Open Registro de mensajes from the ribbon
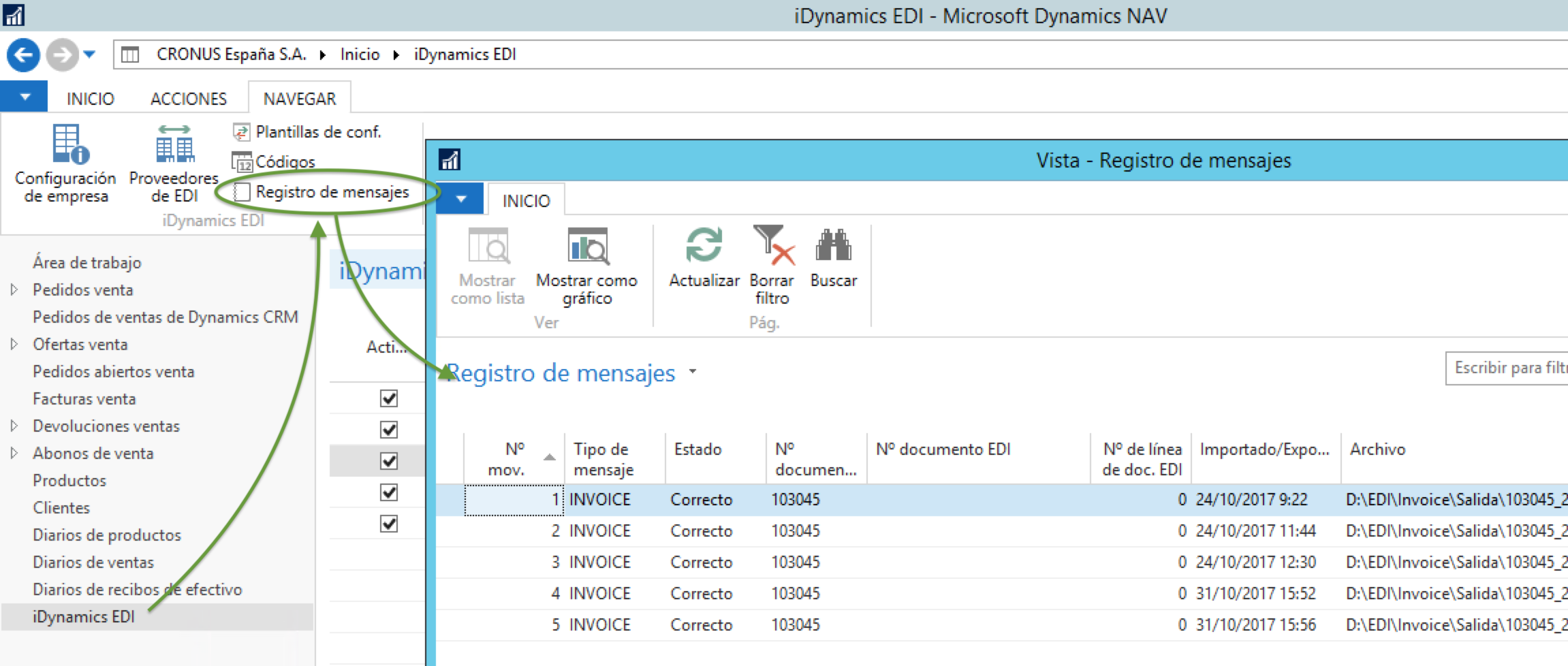Viewport: 1568px width, 666px height. click(x=322, y=192)
